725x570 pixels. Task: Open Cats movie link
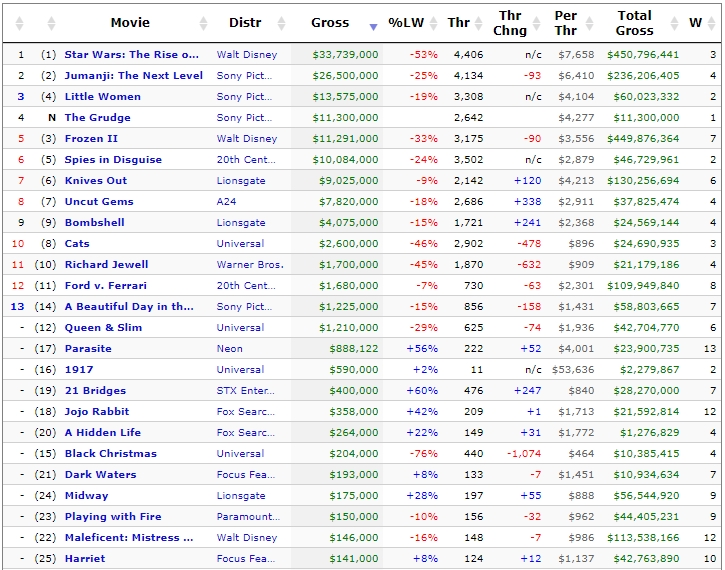point(77,244)
